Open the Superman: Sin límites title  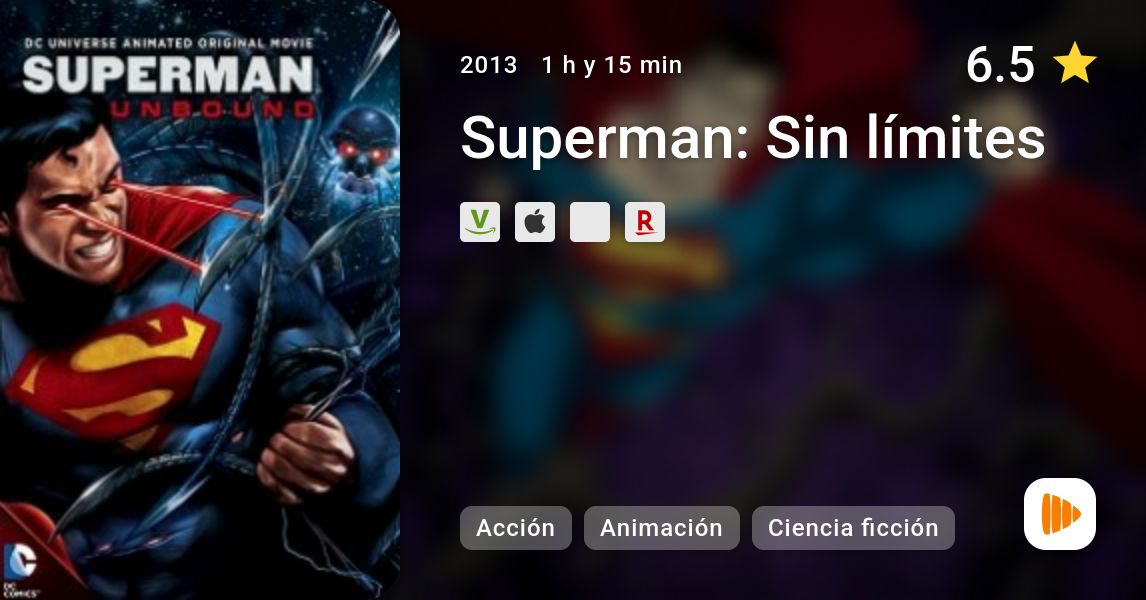[753, 137]
